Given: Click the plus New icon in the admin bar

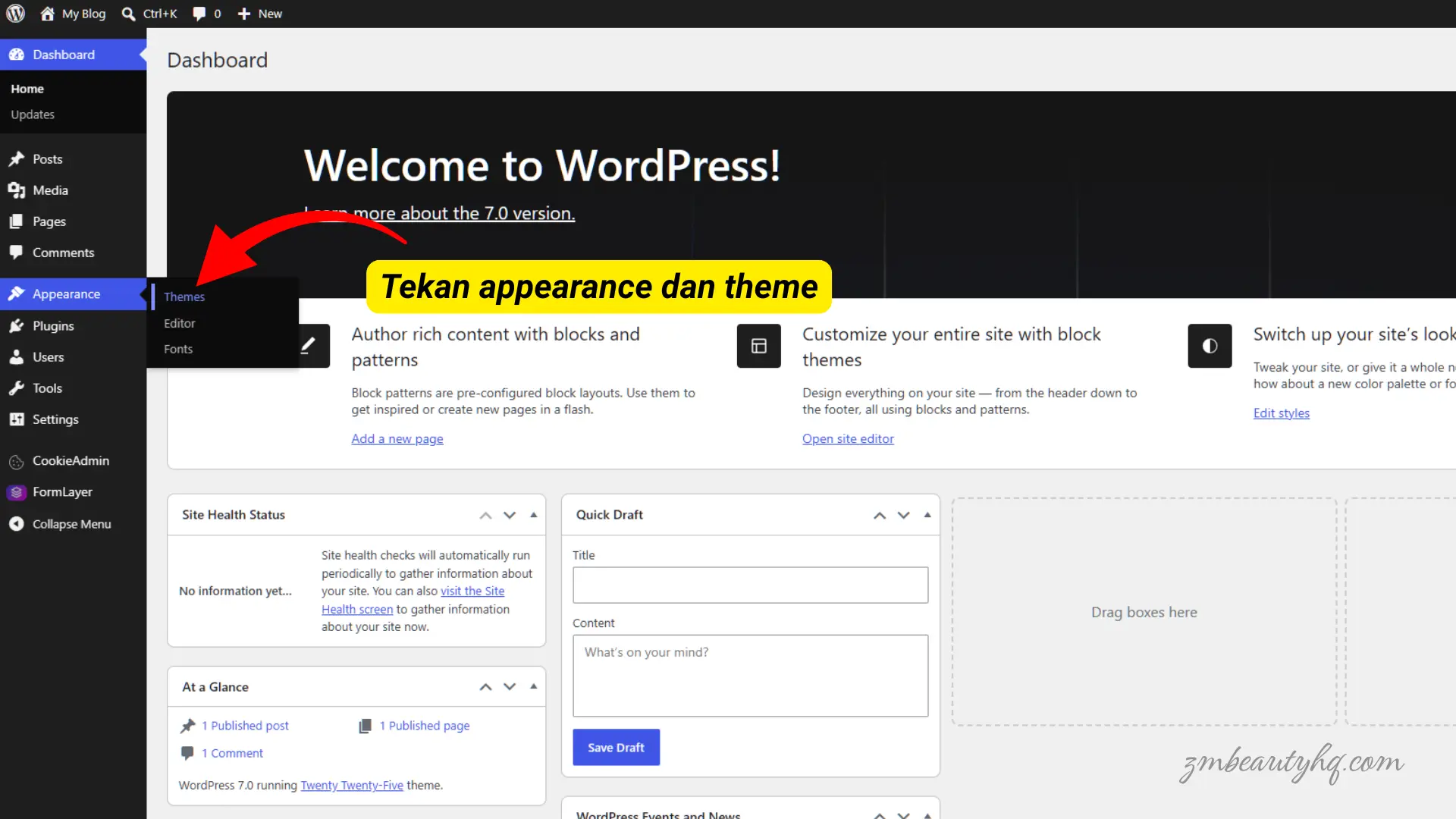Looking at the screenshot, I should 243,14.
